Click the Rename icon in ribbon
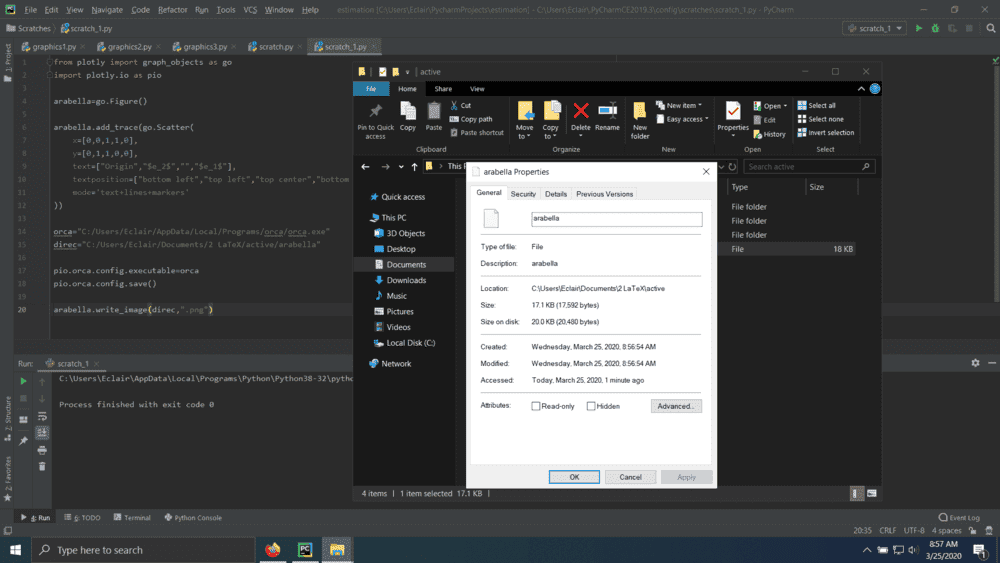The height and width of the screenshot is (563, 1000). pos(607,111)
